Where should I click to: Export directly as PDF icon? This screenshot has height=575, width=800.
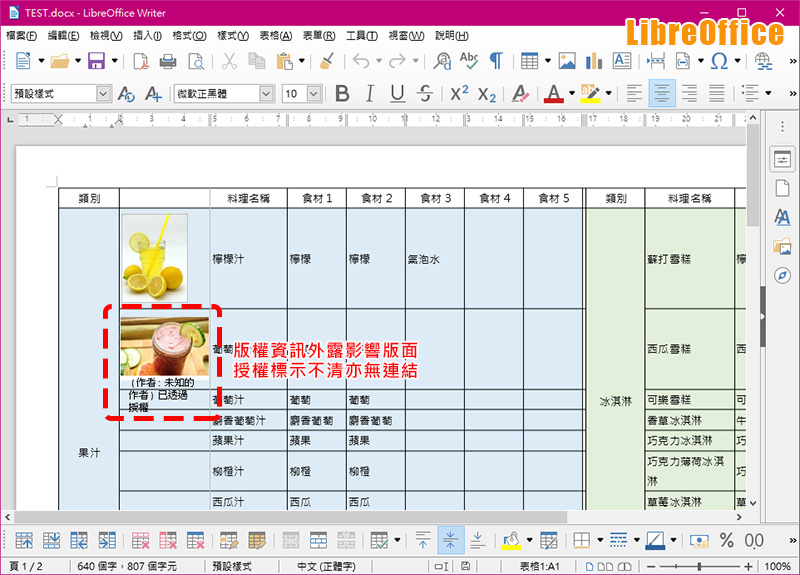pos(140,61)
